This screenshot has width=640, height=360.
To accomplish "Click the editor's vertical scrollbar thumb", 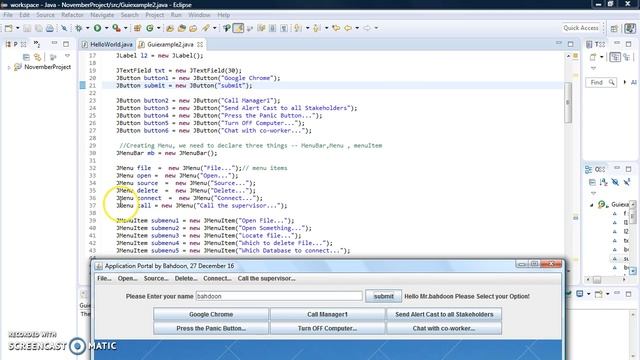I will tap(568, 102).
